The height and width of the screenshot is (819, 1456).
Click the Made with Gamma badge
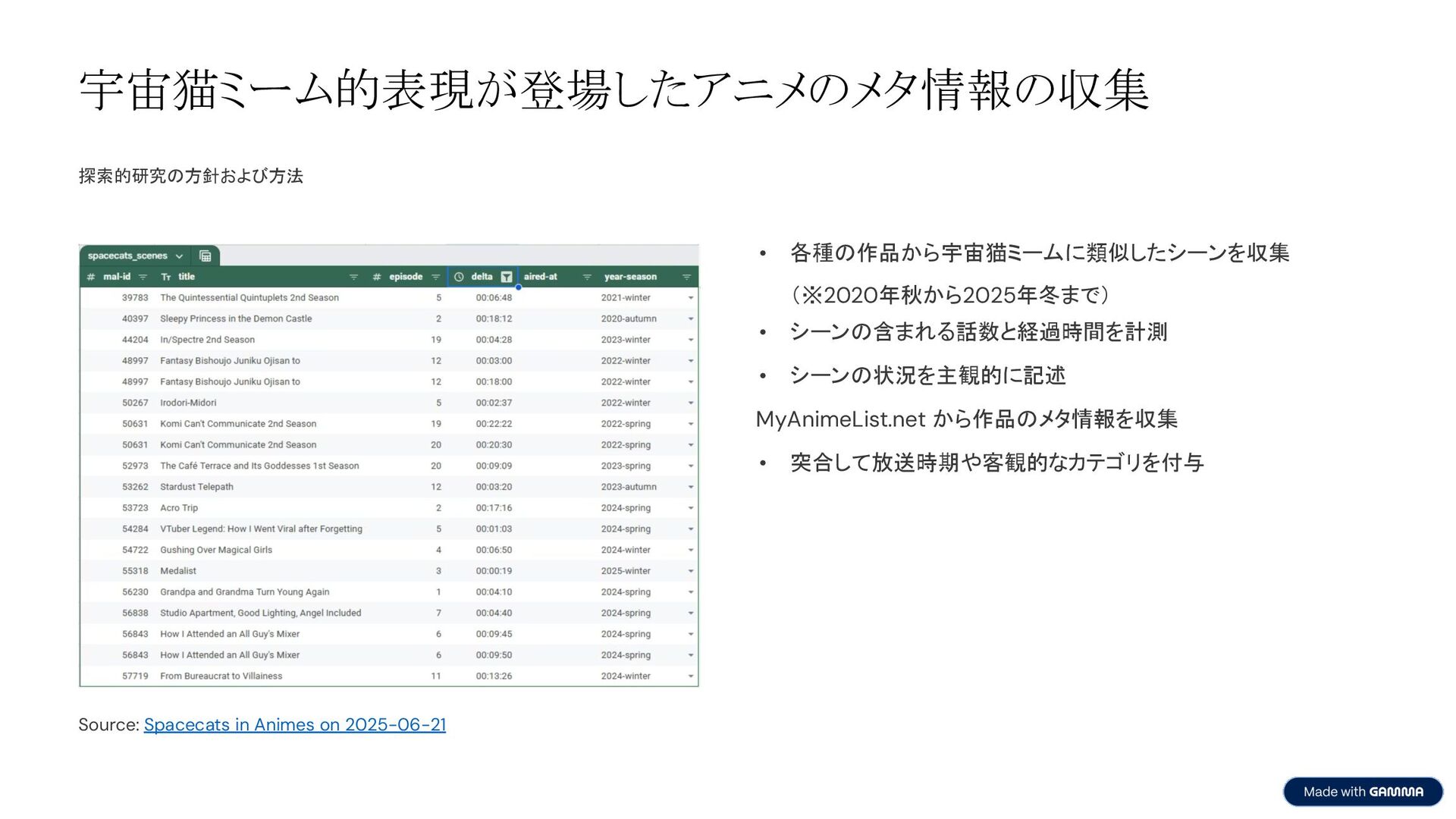(1363, 792)
